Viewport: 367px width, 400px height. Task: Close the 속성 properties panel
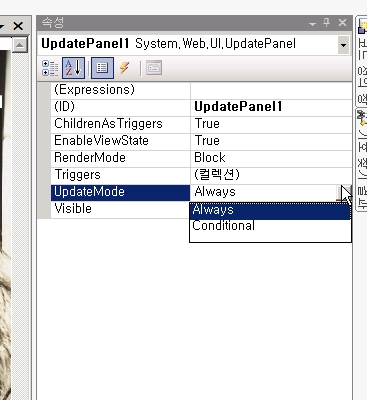(342, 23)
